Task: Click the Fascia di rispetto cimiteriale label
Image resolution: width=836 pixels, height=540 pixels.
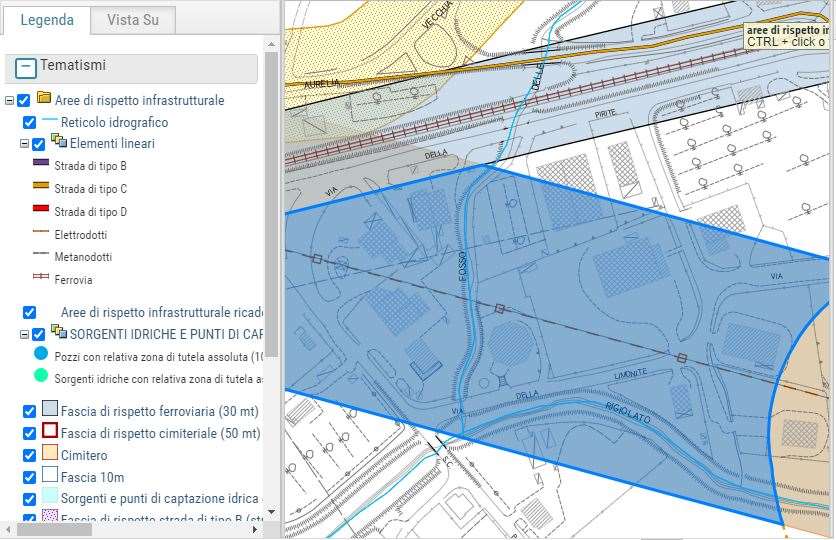Action: click(x=160, y=433)
